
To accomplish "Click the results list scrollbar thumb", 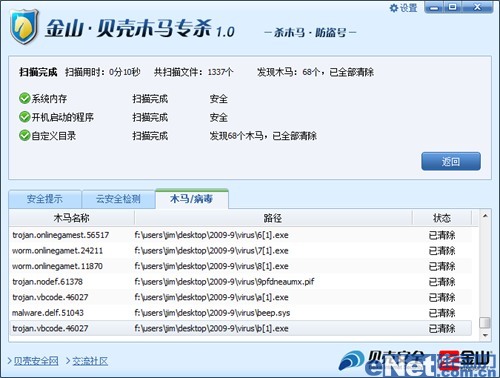I will coord(485,322).
